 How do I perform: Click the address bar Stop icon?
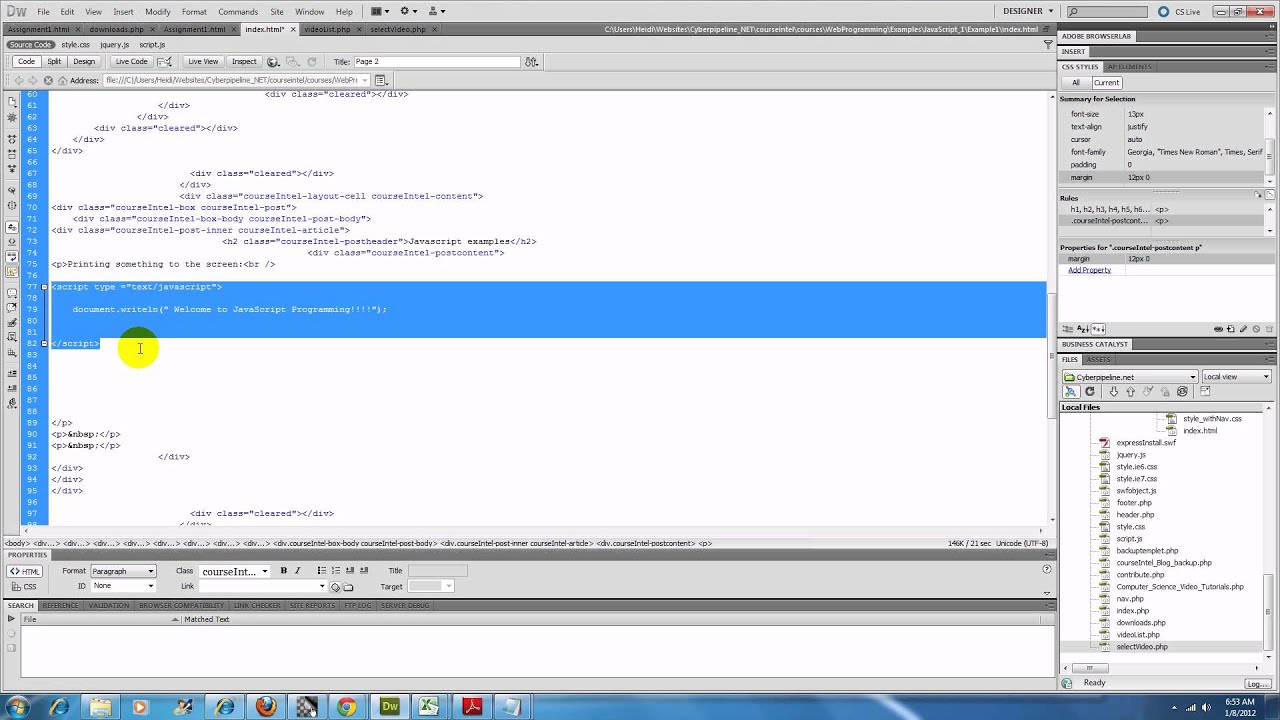click(47, 80)
